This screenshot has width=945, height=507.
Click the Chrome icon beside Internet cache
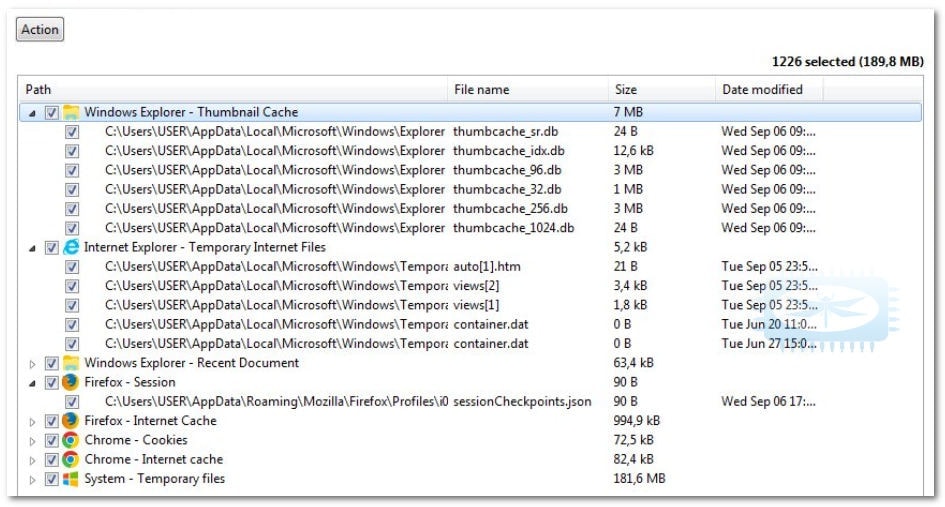pos(71,459)
